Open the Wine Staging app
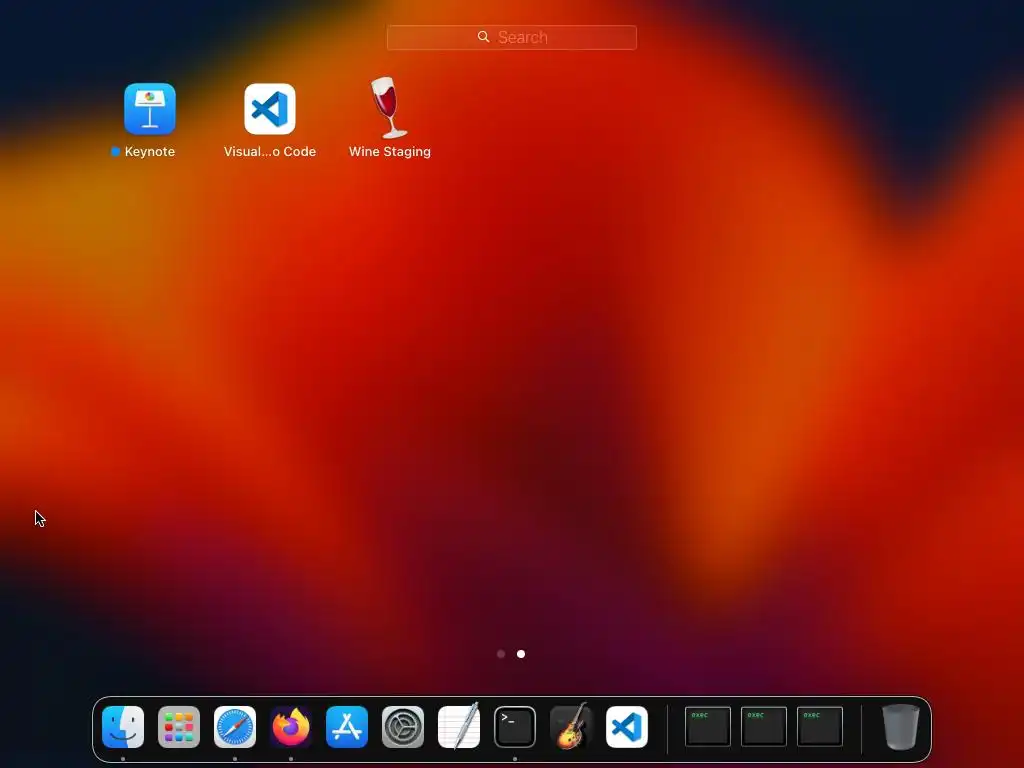 (389, 108)
